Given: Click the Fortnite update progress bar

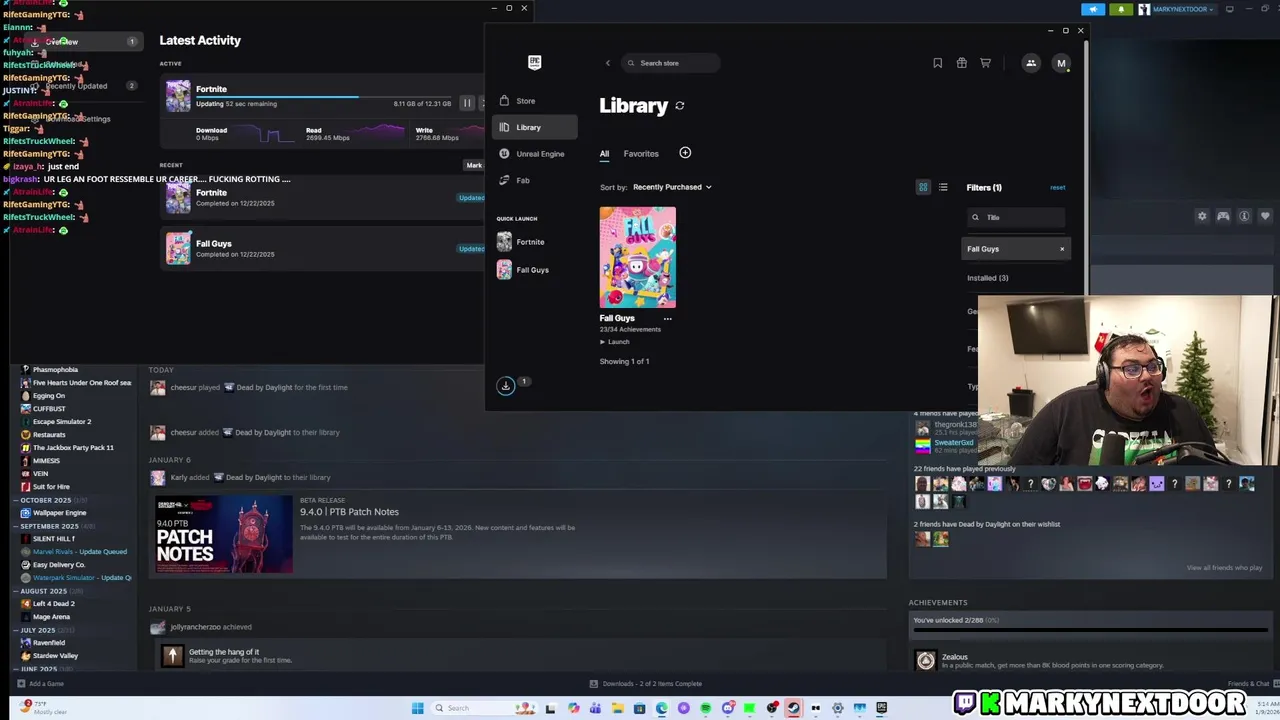Looking at the screenshot, I should [323, 97].
